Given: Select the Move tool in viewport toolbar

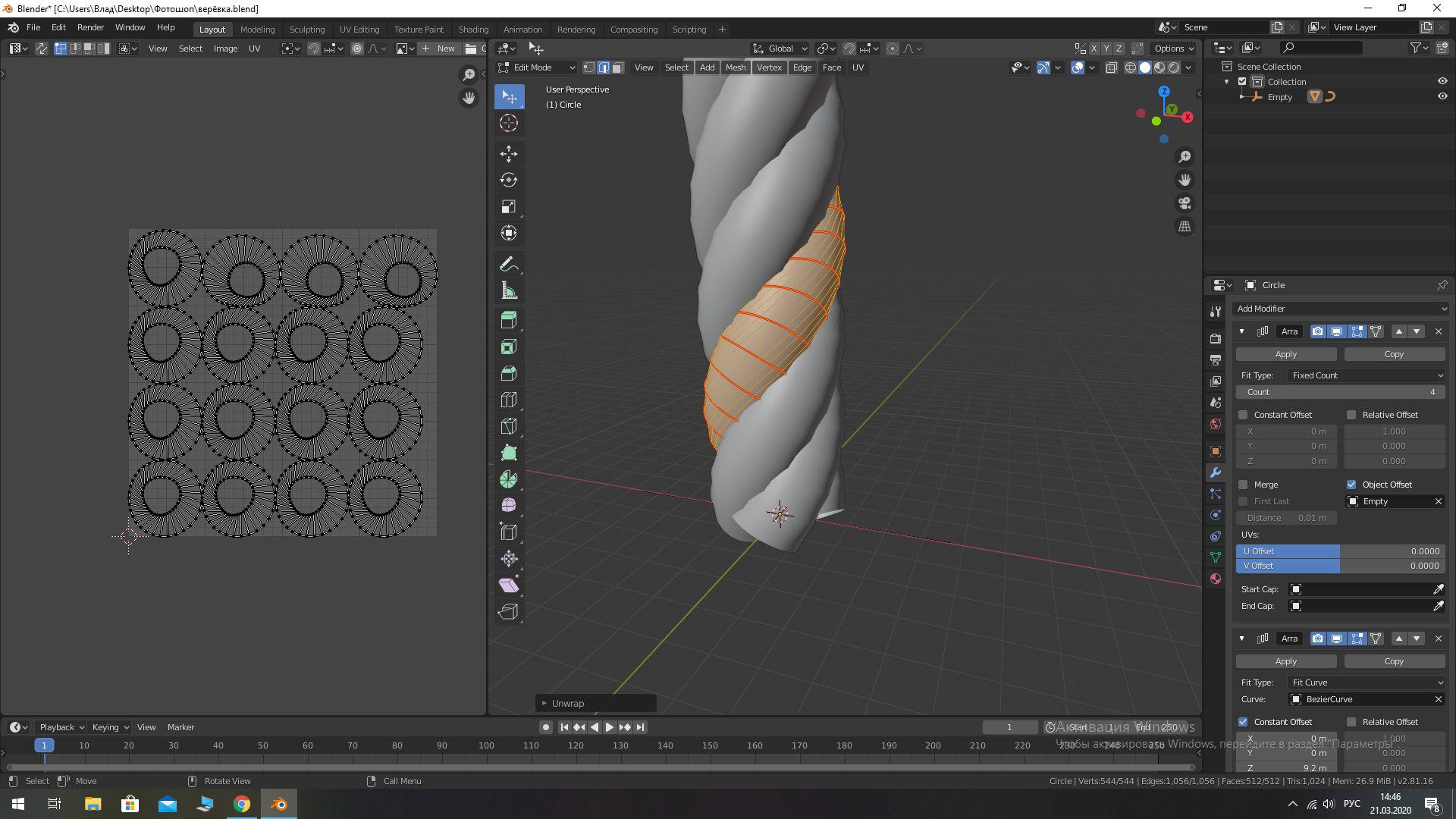Looking at the screenshot, I should [508, 154].
